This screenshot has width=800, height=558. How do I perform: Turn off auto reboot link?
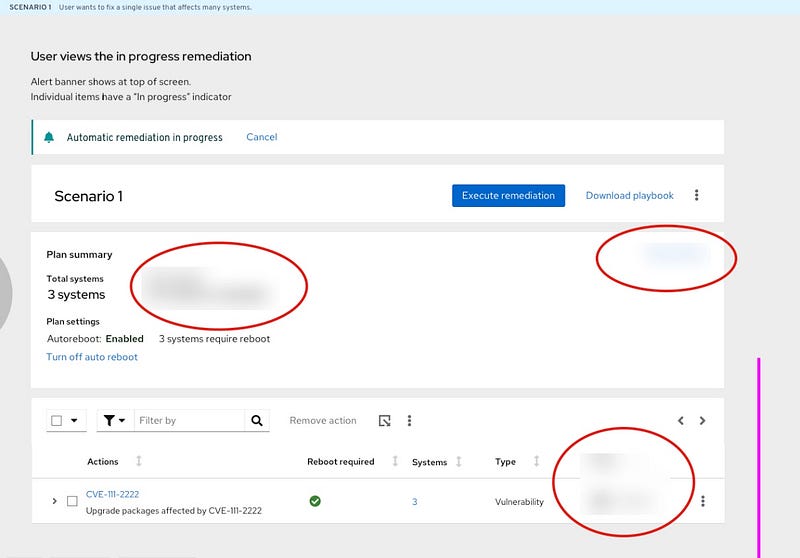92,357
